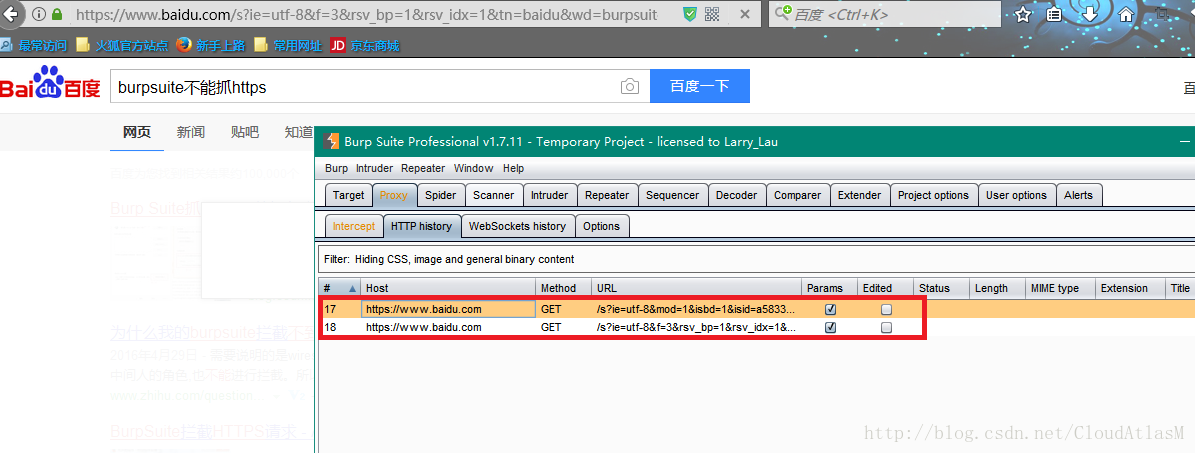The height and width of the screenshot is (453, 1195).
Task: Open the QR code icon in address bar
Action: (712, 14)
